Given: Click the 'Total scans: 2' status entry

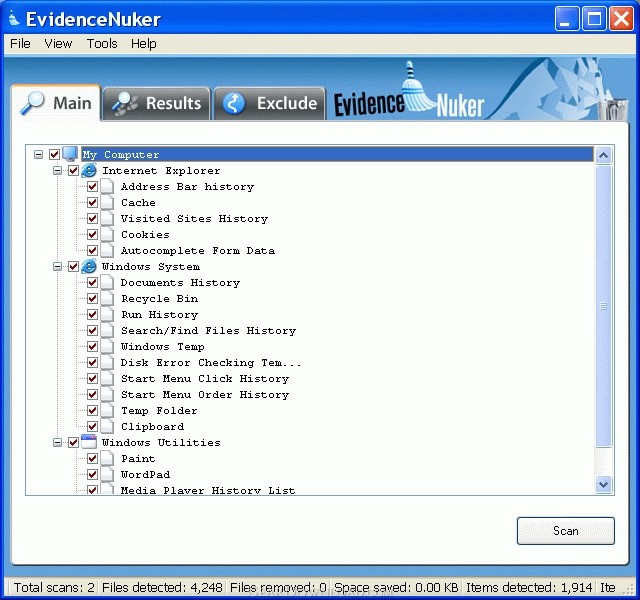Looking at the screenshot, I should pyautogui.click(x=54, y=587).
